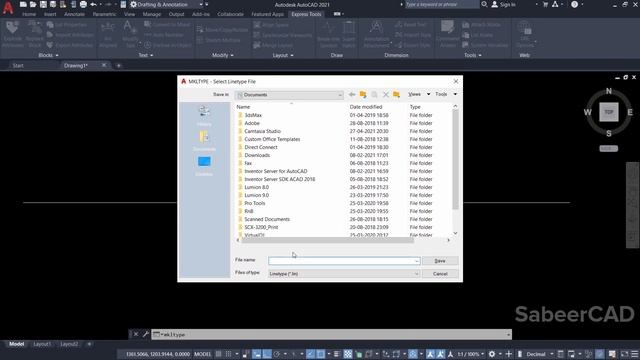Switch to the Home ribbon tab
The image size is (640, 360).
click(29, 14)
